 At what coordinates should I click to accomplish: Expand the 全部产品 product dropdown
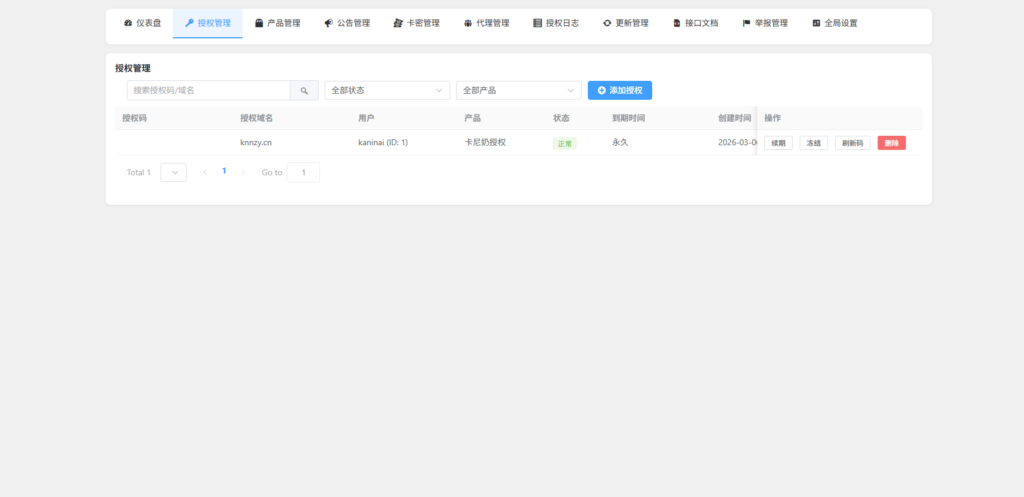click(518, 90)
